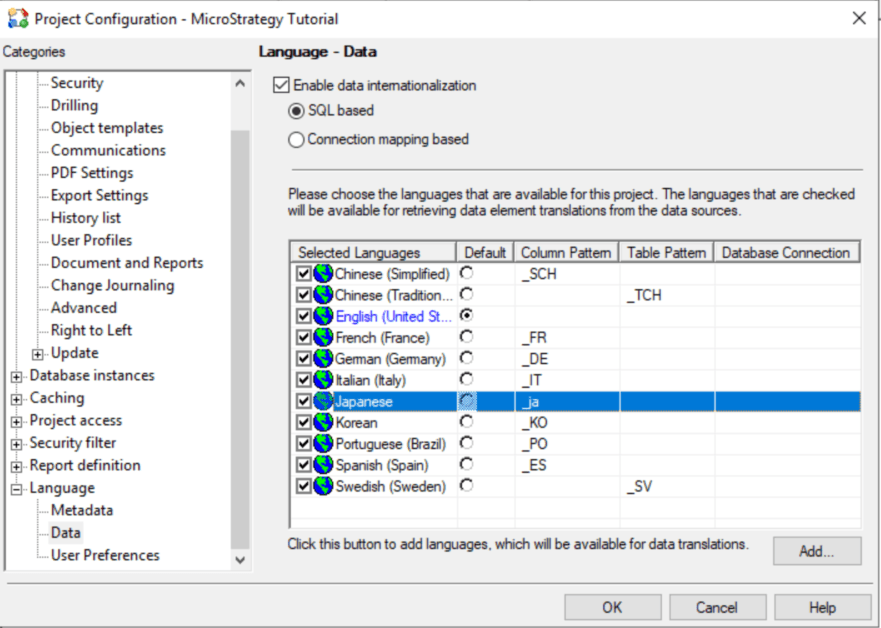
Task: Click the _PO column pattern cell
Action: pyautogui.click(x=567, y=444)
